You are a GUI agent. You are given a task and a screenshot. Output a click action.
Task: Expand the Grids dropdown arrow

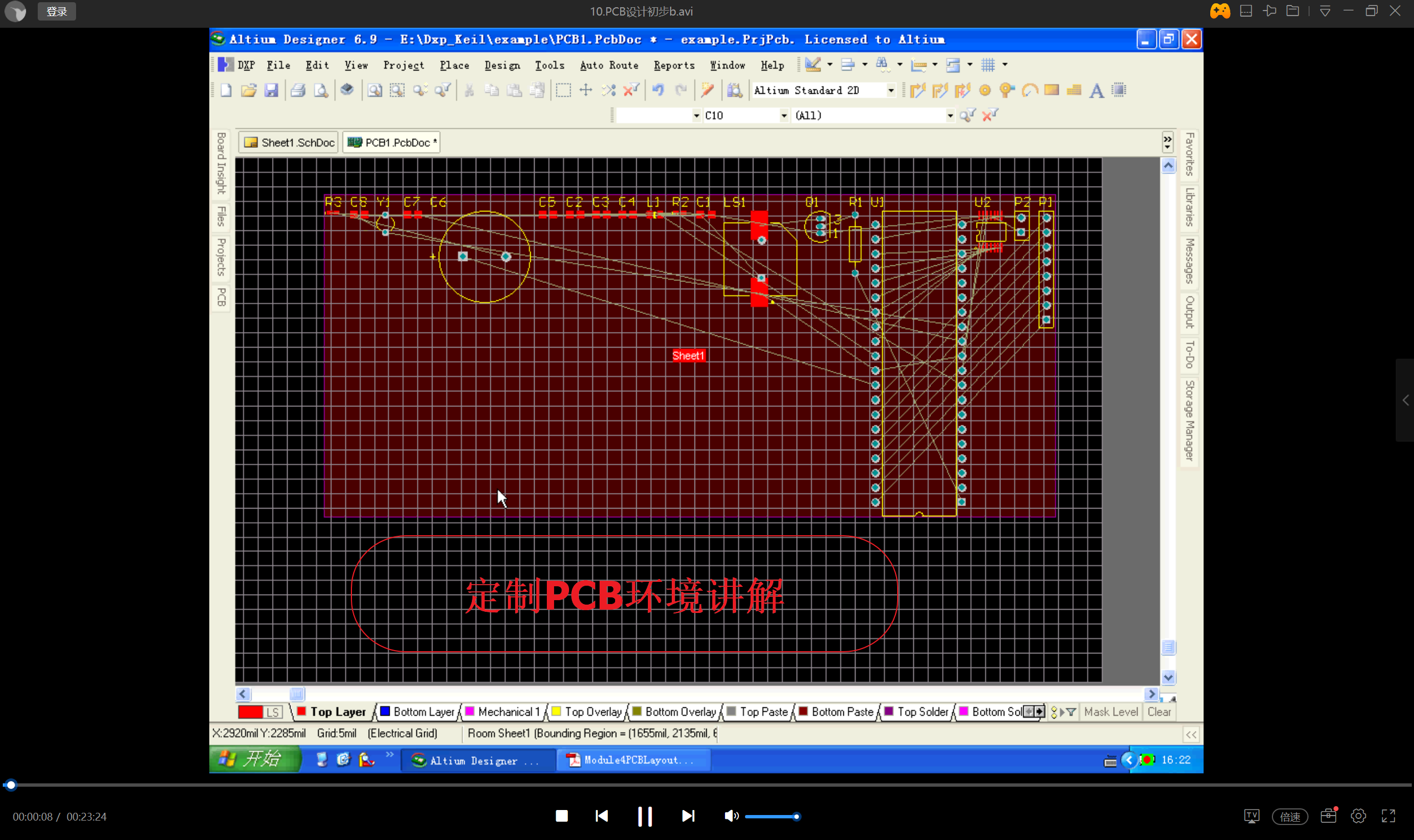[1005, 64]
